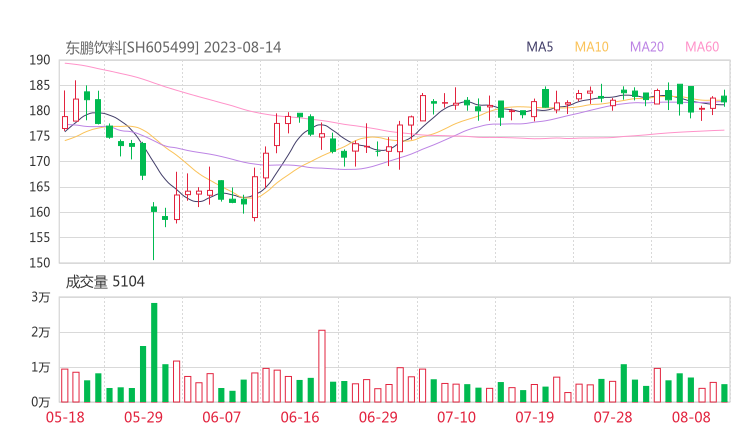Click the 0万 volume axis label
This screenshot has width=740, height=440.
[x=41, y=402]
